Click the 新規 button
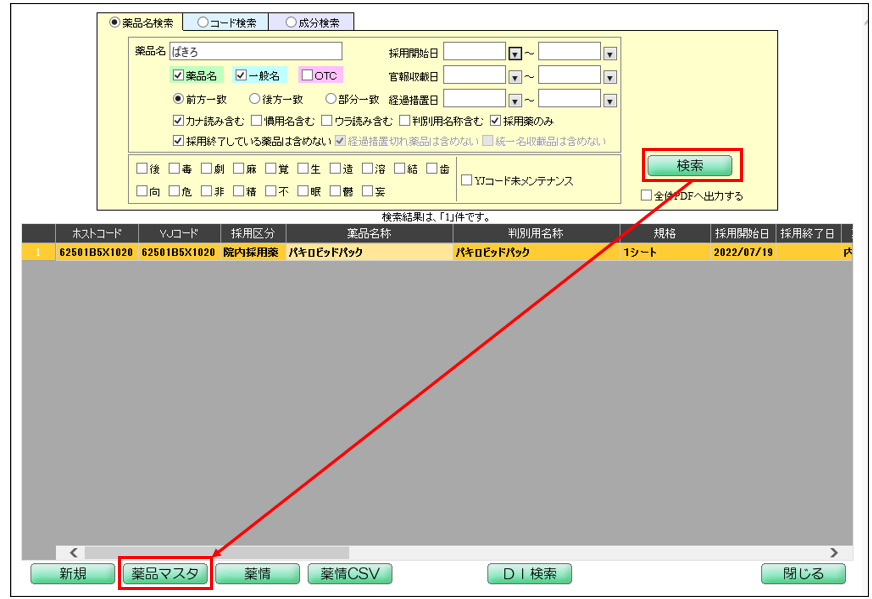This screenshot has height=599, width=872. click(x=72, y=574)
